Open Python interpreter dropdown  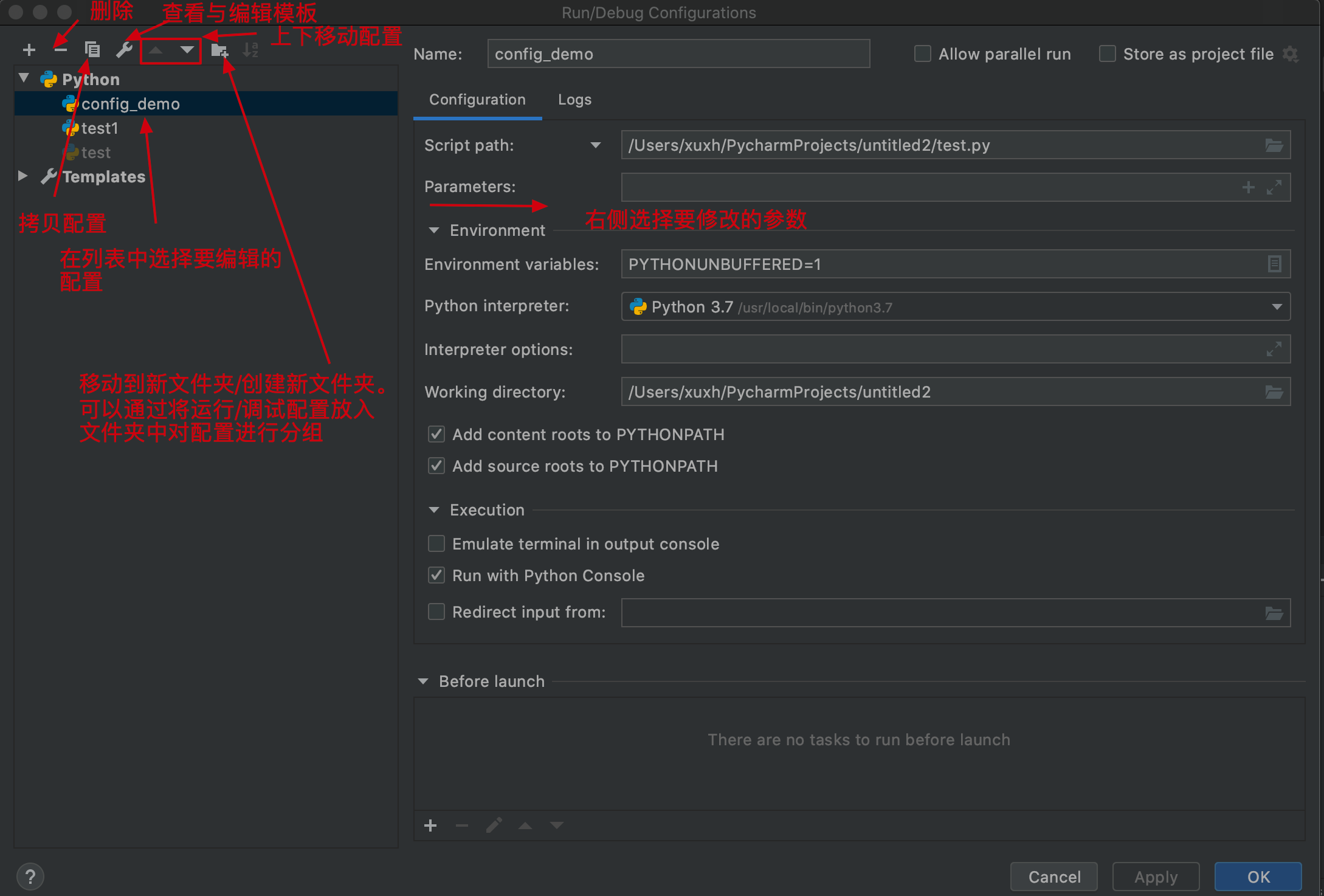[1277, 307]
